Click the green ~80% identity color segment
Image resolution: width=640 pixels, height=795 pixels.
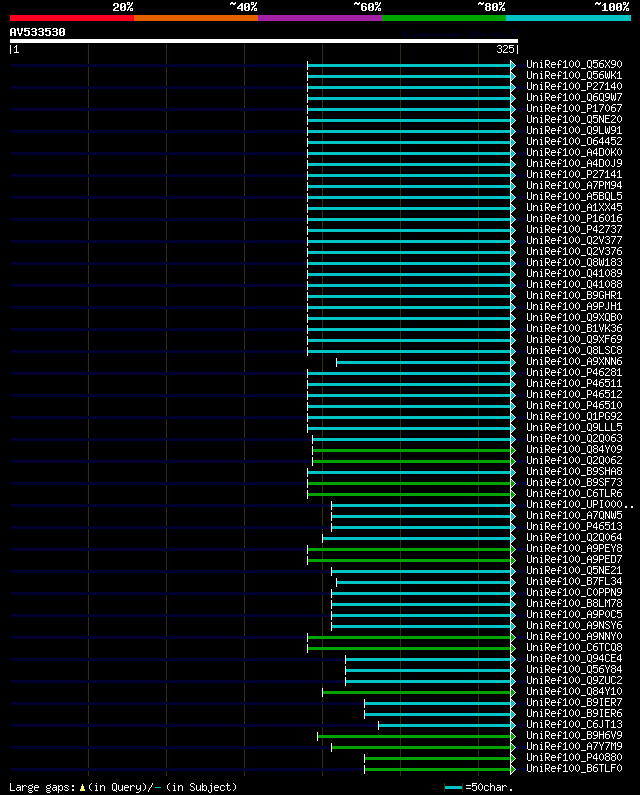(444, 18)
